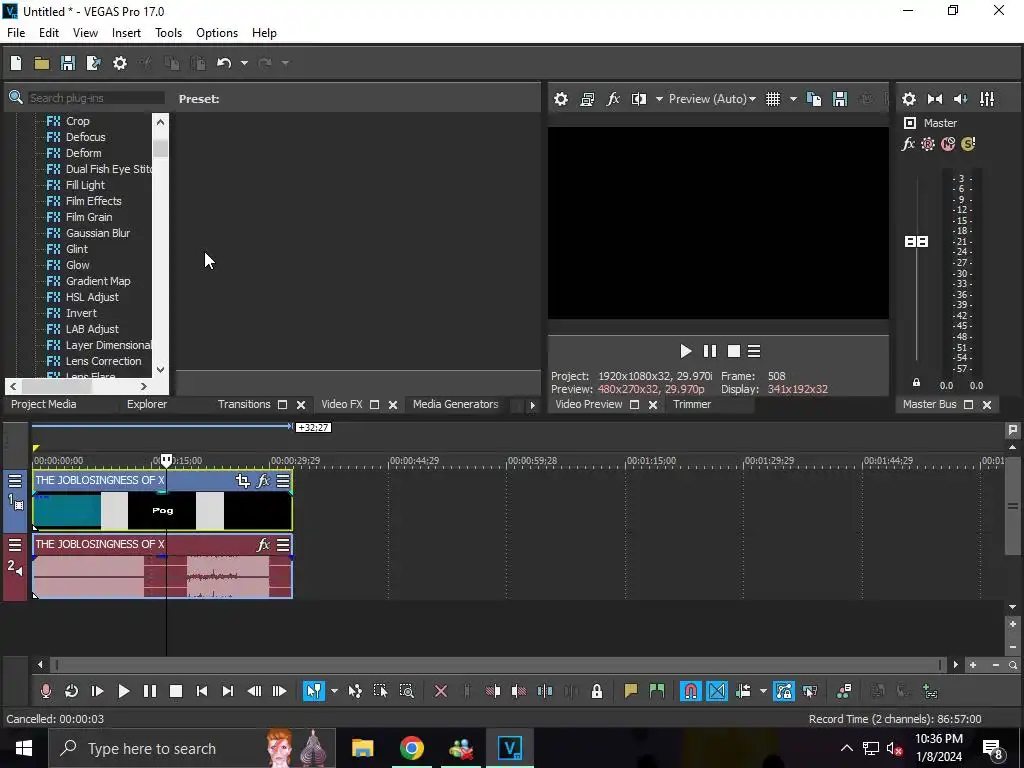Screen dimensions: 1024x768
Task: Click the Downmix Output icon in Master Bus
Action: click(x=935, y=99)
